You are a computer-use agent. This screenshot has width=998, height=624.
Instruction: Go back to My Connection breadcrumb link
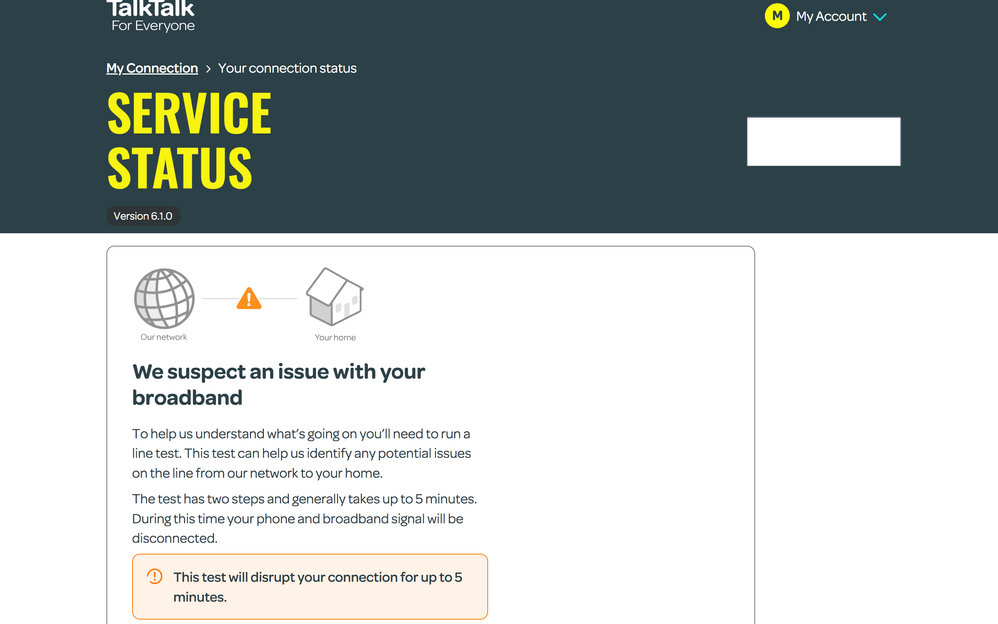point(152,68)
